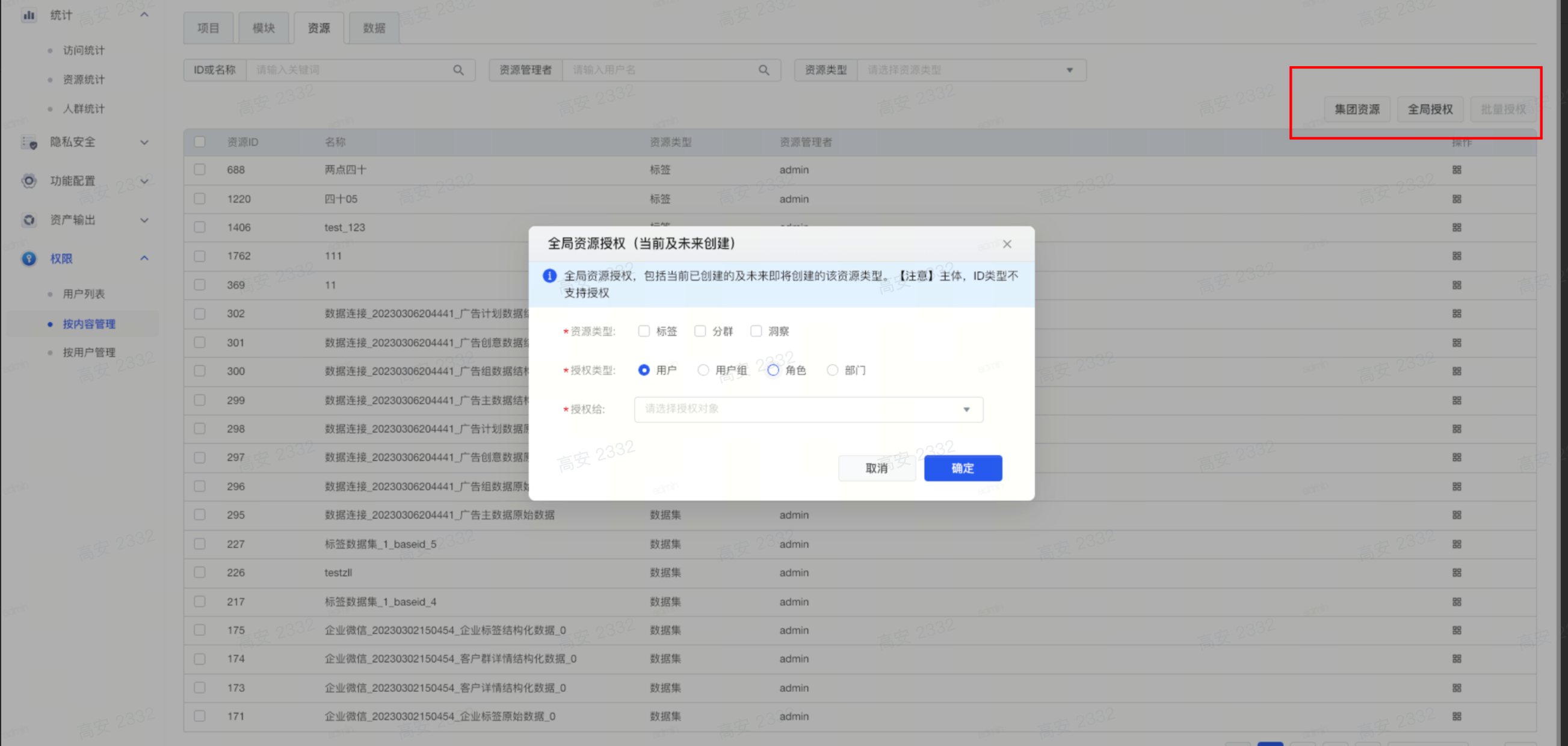The width and height of the screenshot is (1568, 746).
Task: Open the action grid icon for row 226
Action: coord(1457,573)
